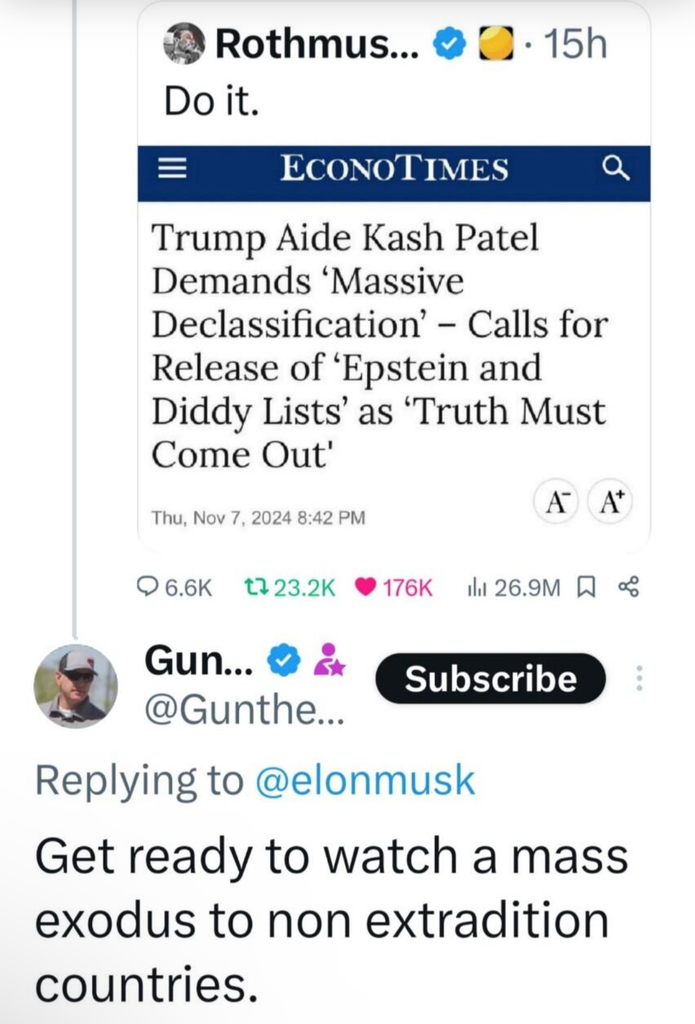Click the blue verified badge beside Rothmus
Image resolution: width=695 pixels, height=1024 pixels.
click(448, 44)
